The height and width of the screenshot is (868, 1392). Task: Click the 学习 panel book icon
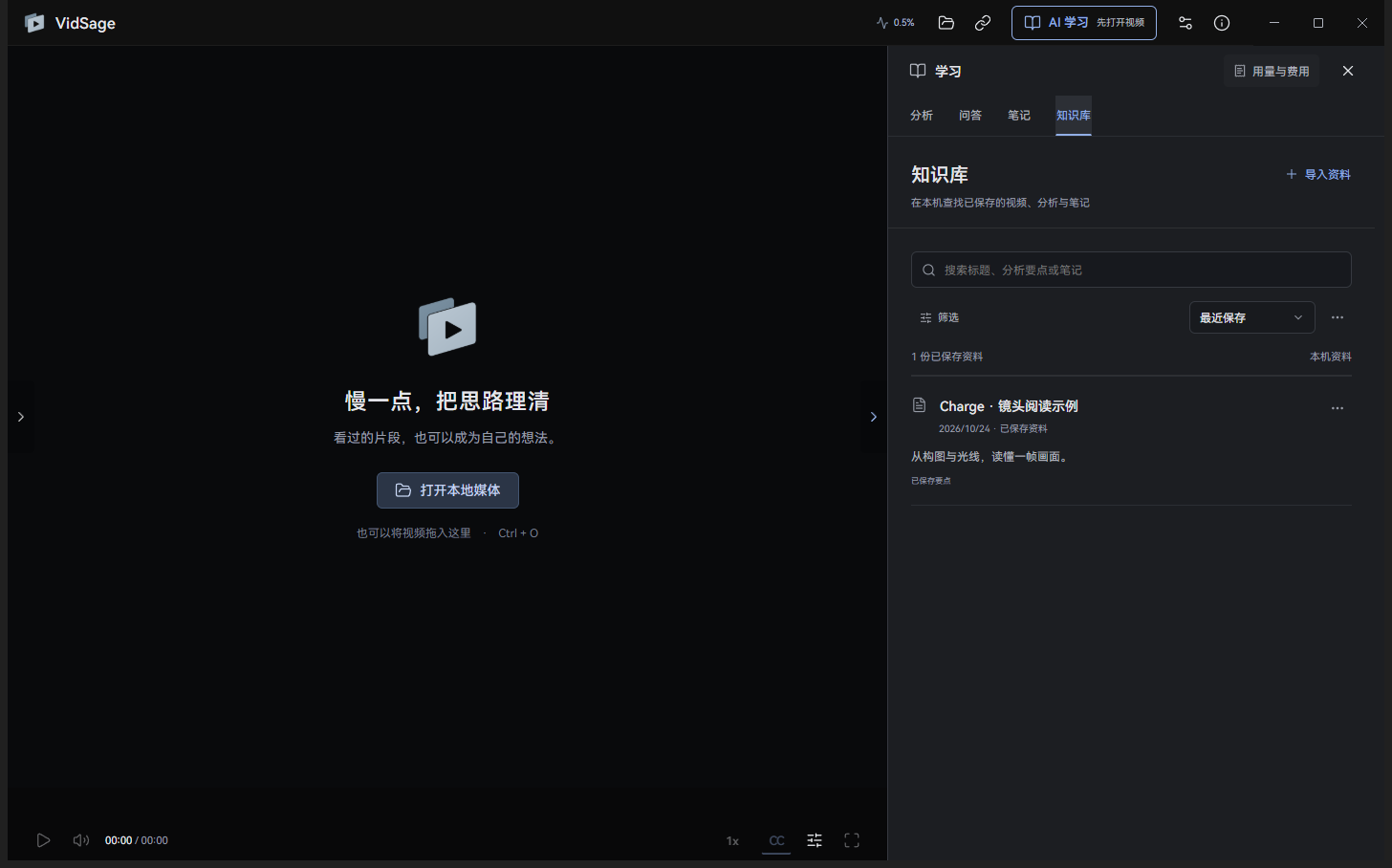[918, 71]
